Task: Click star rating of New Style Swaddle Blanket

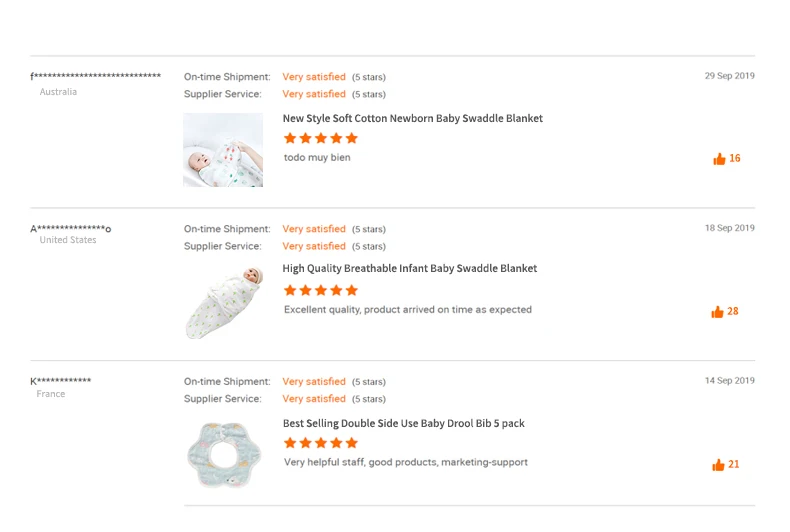Action: tap(320, 138)
